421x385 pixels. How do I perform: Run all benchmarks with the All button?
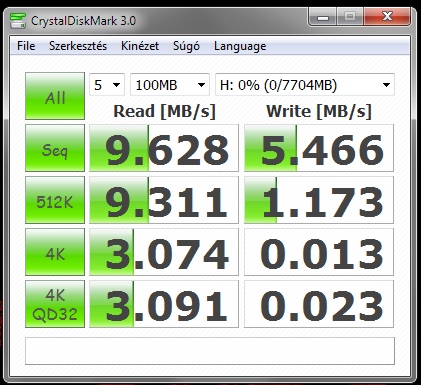tap(55, 96)
